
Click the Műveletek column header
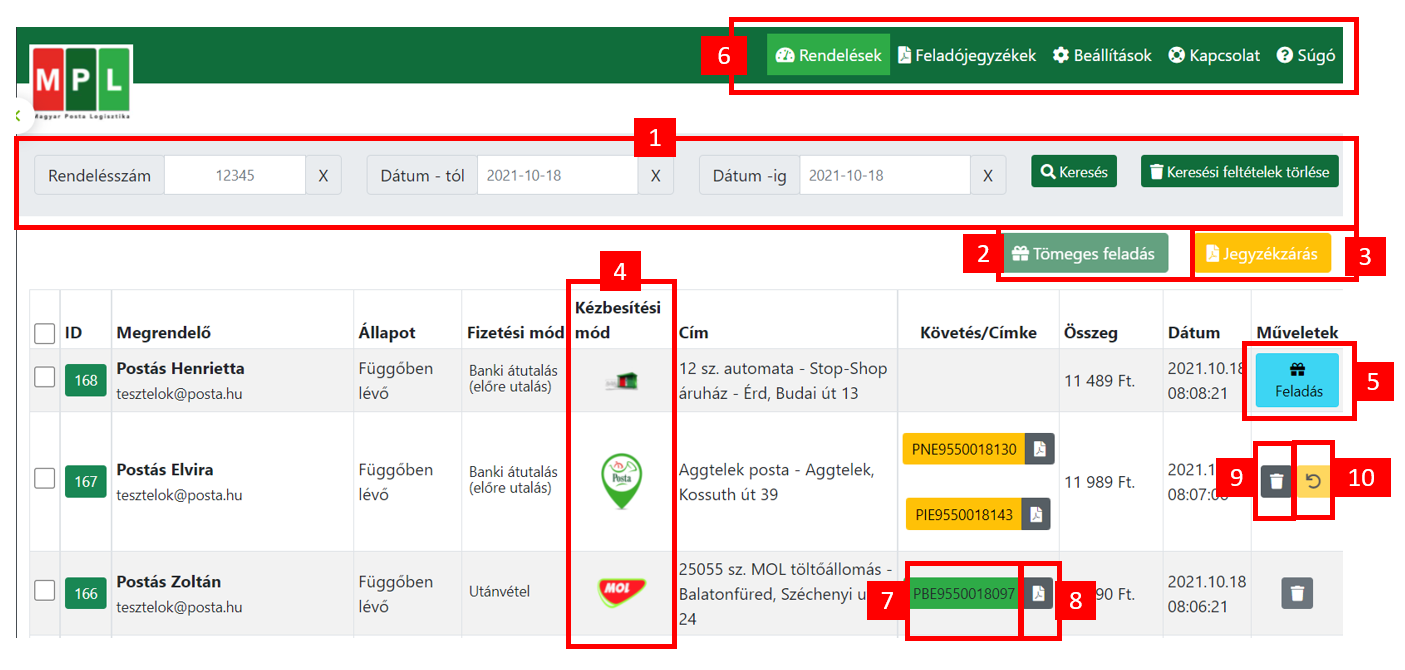(x=1297, y=333)
